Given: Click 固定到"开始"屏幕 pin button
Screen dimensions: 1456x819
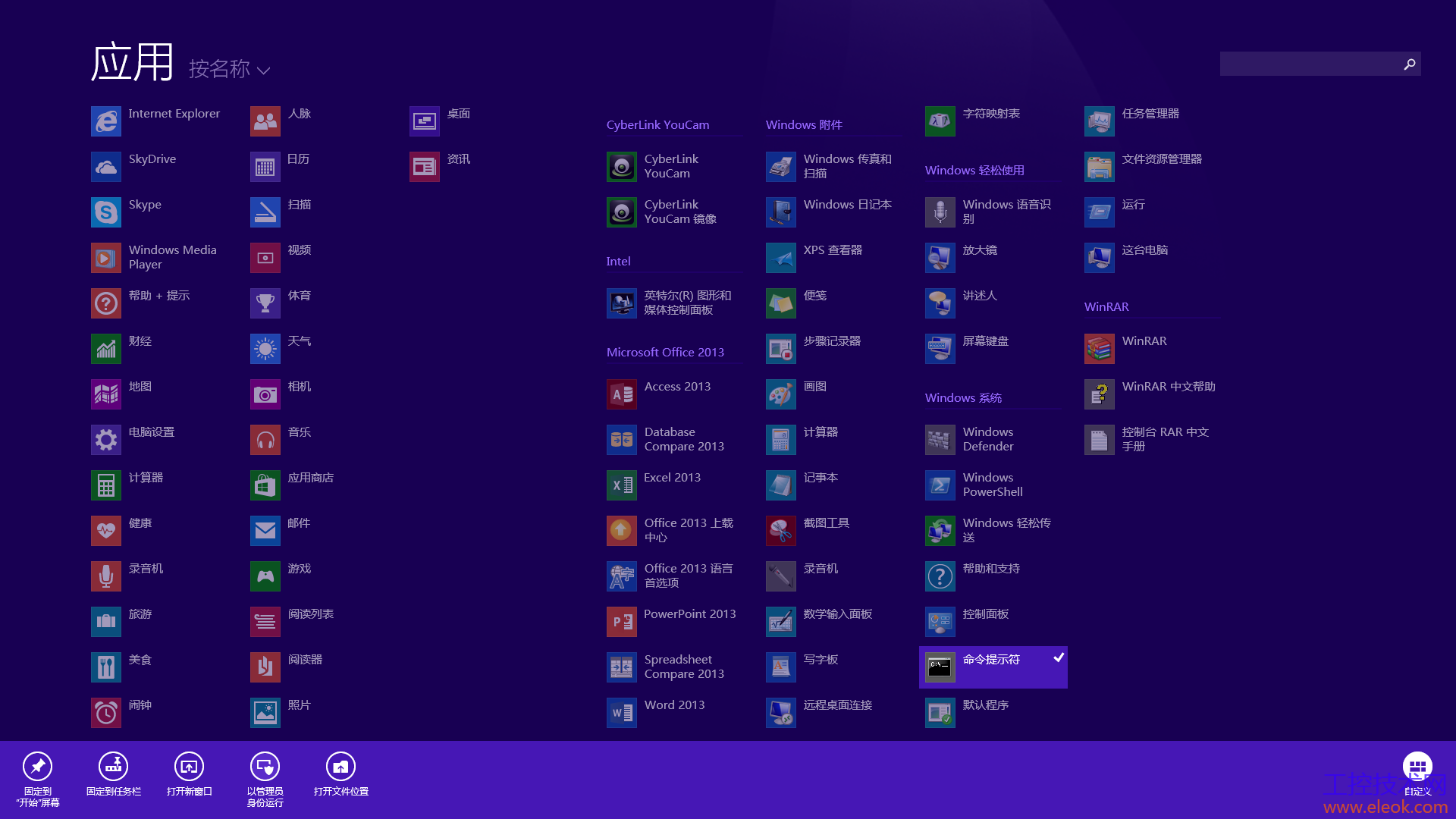Looking at the screenshot, I should point(38,779).
